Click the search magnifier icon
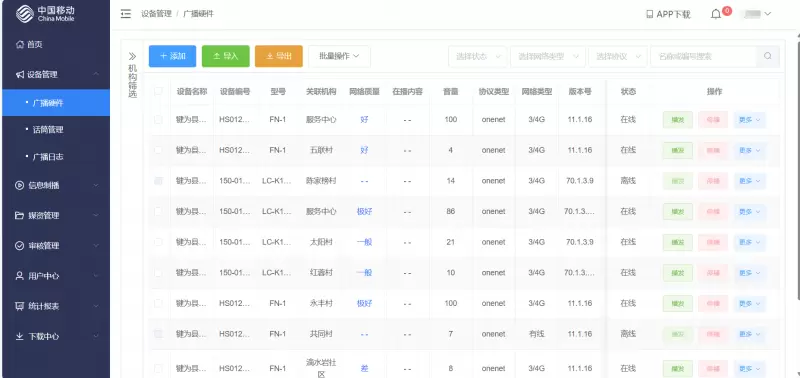Screen dimensions: 800x378 point(768,56)
